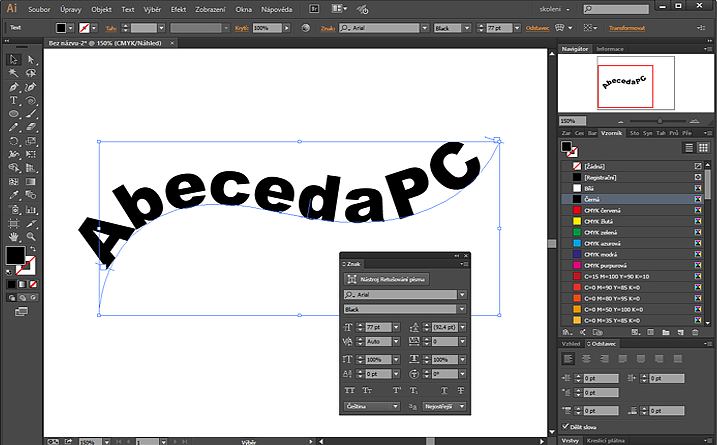Select the Ellipse tool
This screenshot has height=445, width=717.
13,114
